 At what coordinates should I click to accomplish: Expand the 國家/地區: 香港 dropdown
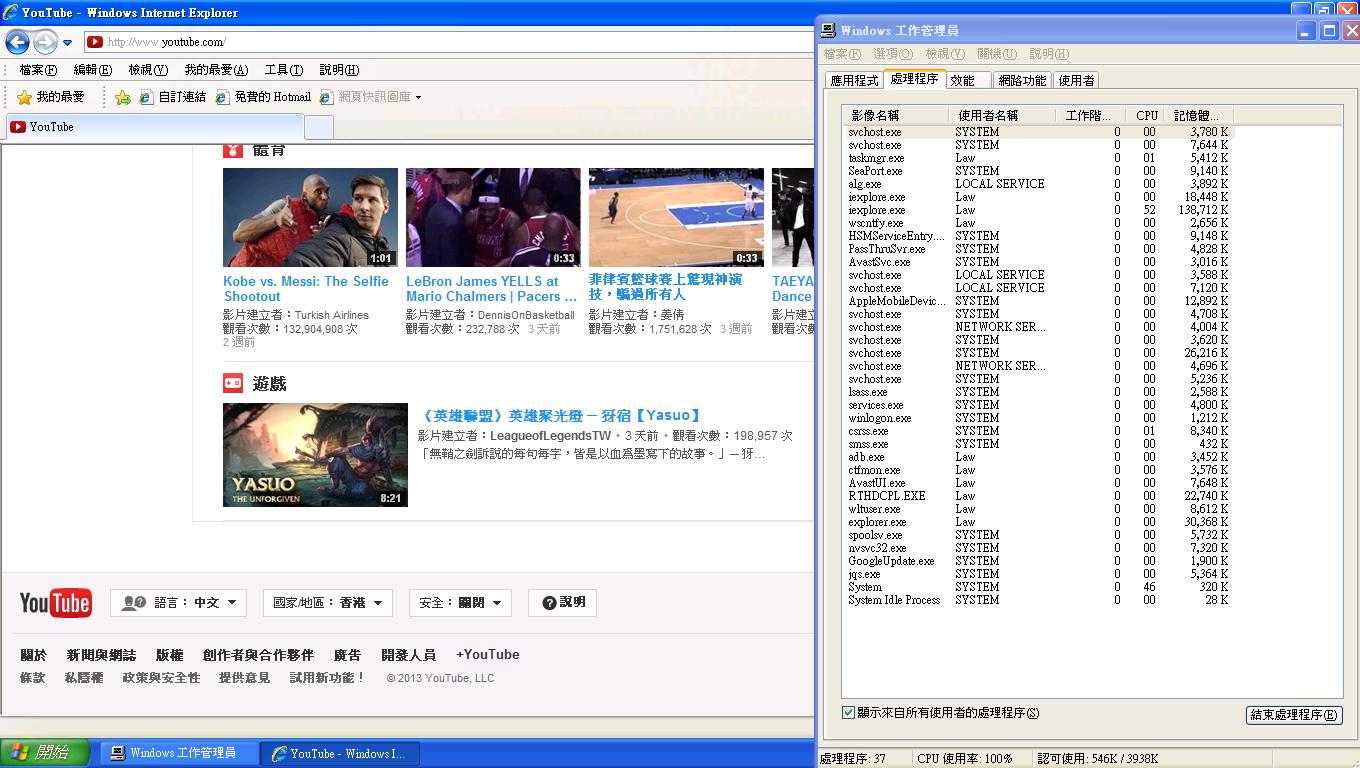[328, 603]
